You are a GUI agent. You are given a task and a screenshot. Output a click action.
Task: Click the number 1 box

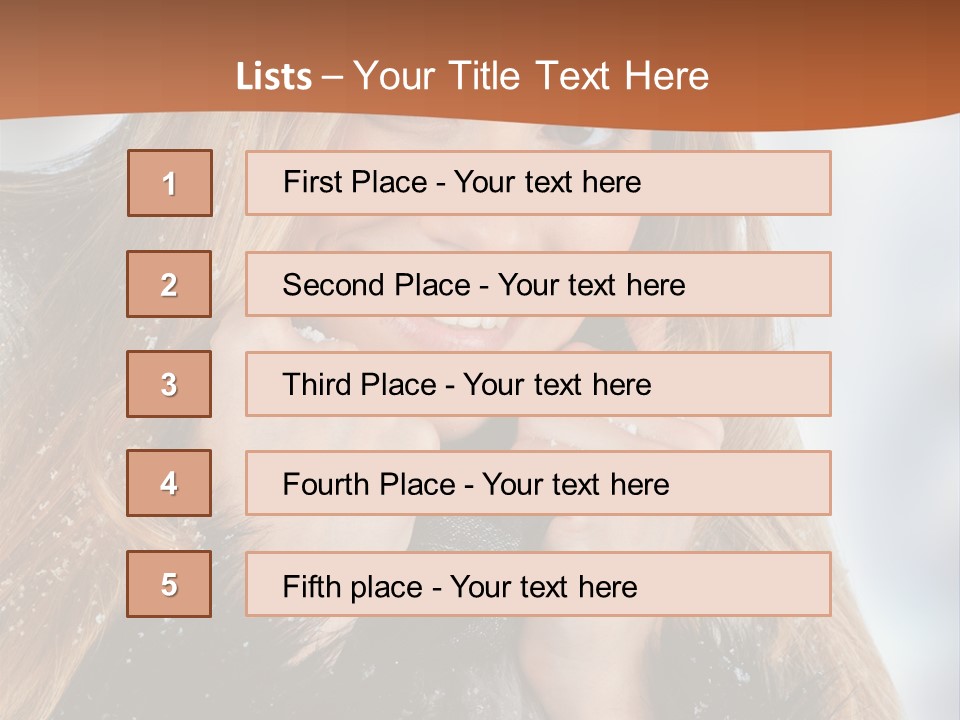170,183
